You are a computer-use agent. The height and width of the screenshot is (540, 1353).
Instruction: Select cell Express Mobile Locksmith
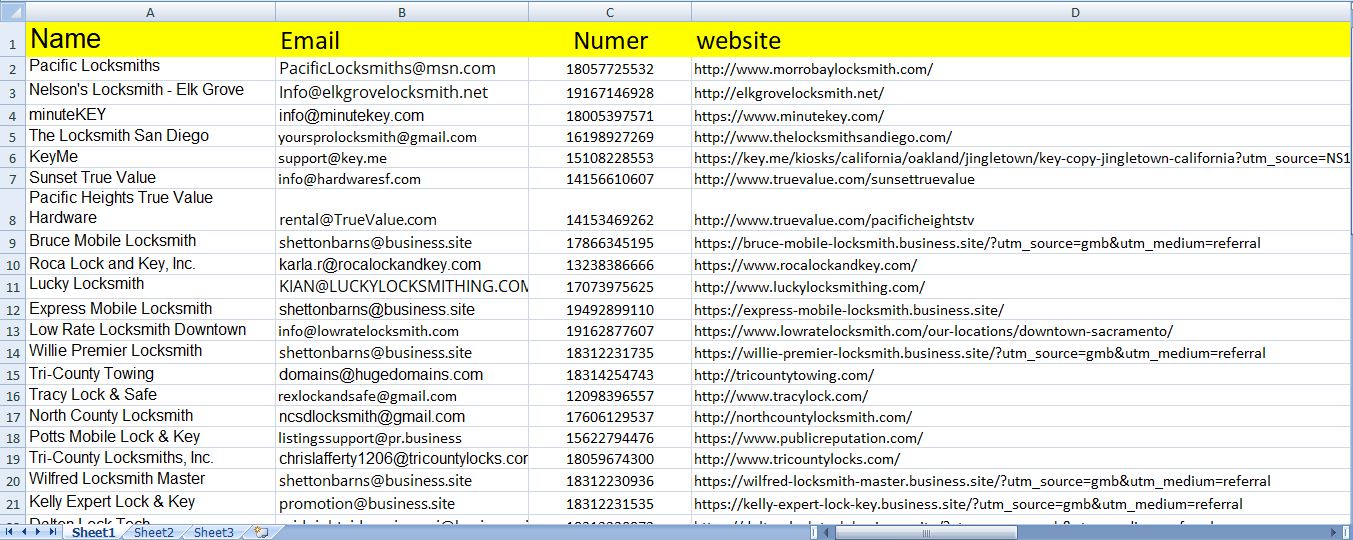(150, 309)
